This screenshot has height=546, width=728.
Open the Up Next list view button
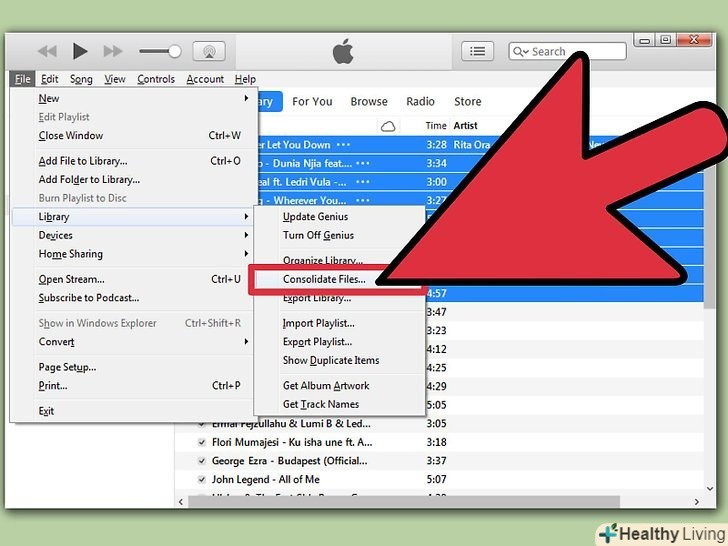pos(477,51)
